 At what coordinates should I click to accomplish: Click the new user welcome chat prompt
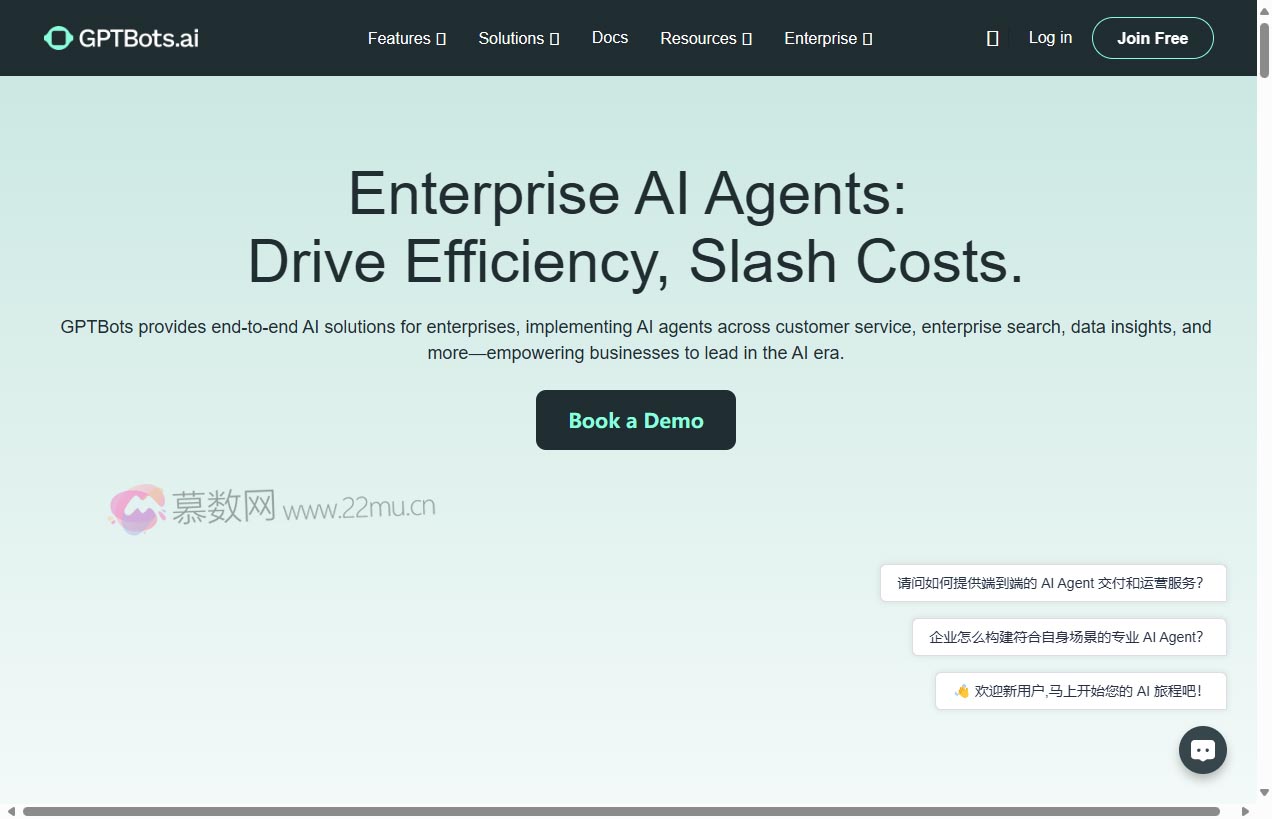1080,690
